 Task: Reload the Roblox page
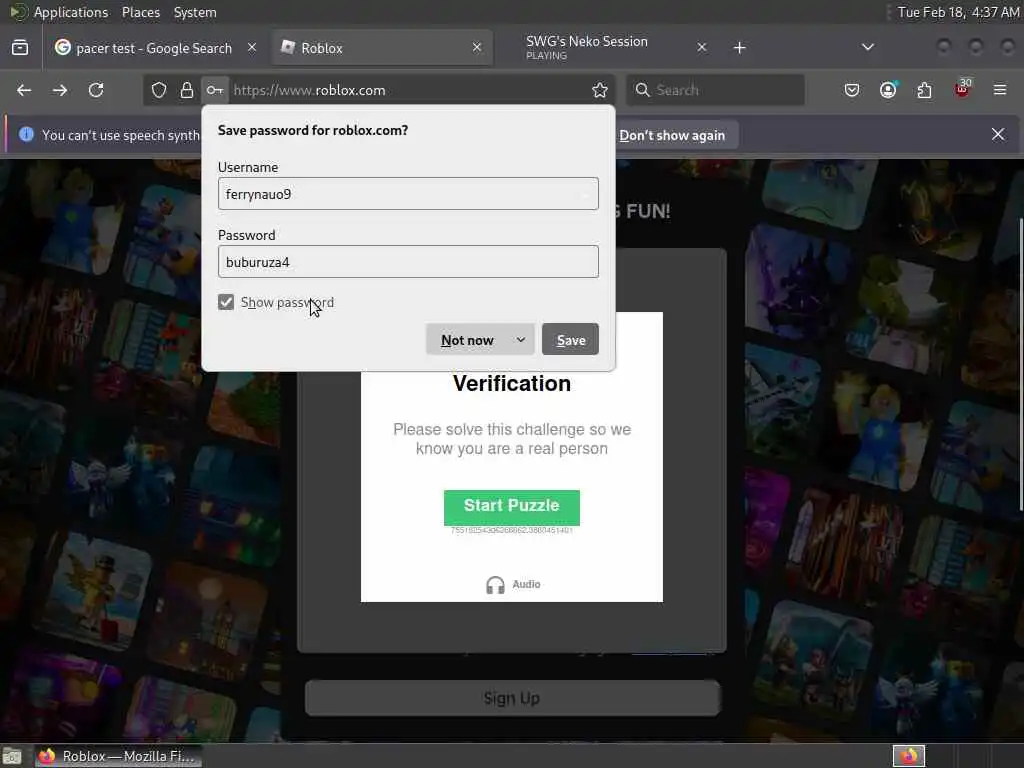tap(96, 90)
